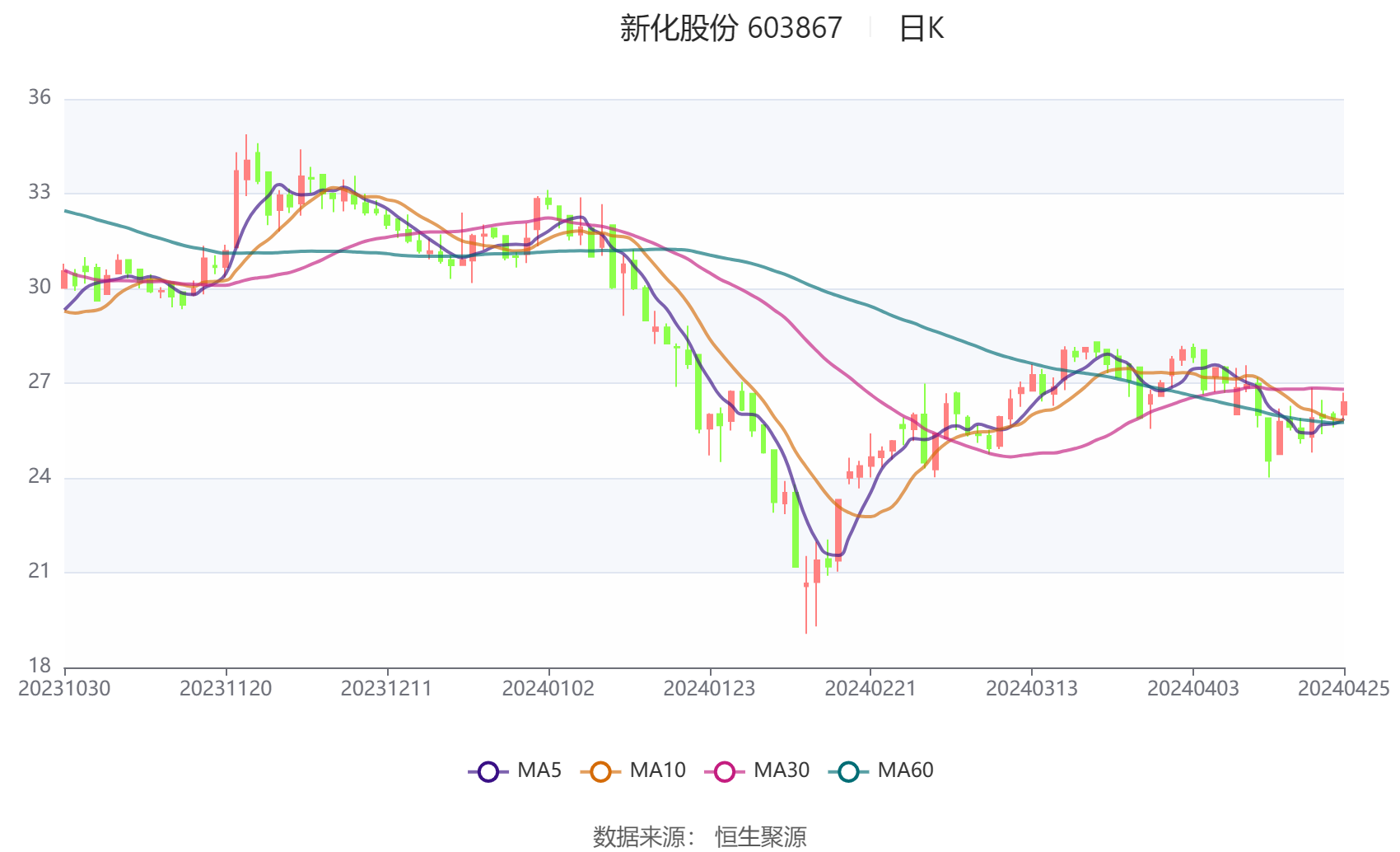Select the 20231120 date axis label
The width and height of the screenshot is (1400, 852).
point(226,689)
